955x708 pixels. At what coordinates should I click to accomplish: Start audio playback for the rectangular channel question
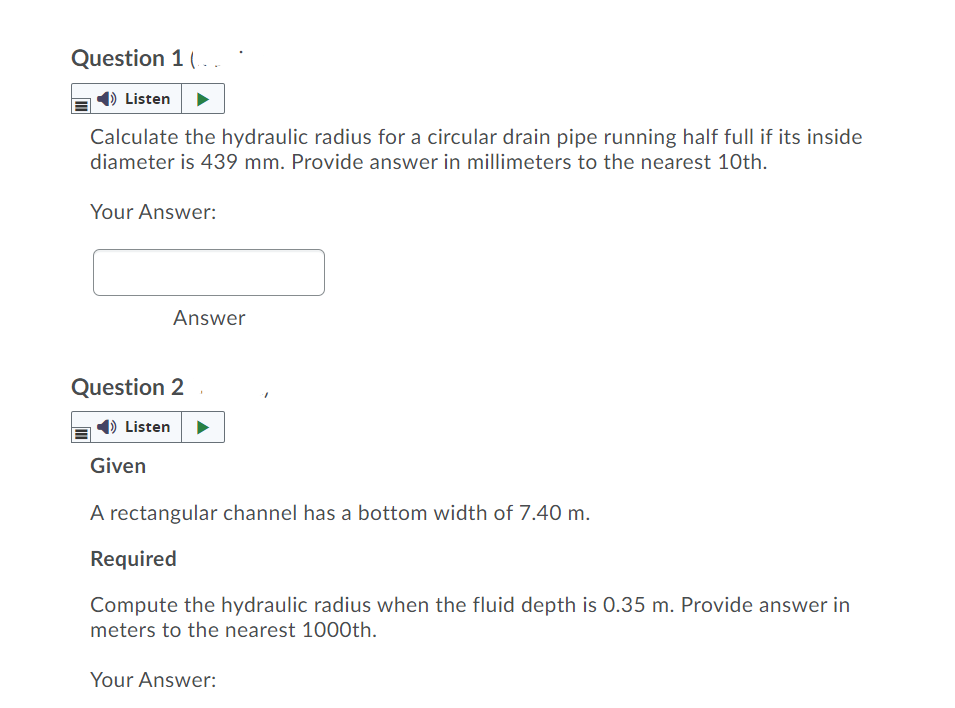point(203,427)
